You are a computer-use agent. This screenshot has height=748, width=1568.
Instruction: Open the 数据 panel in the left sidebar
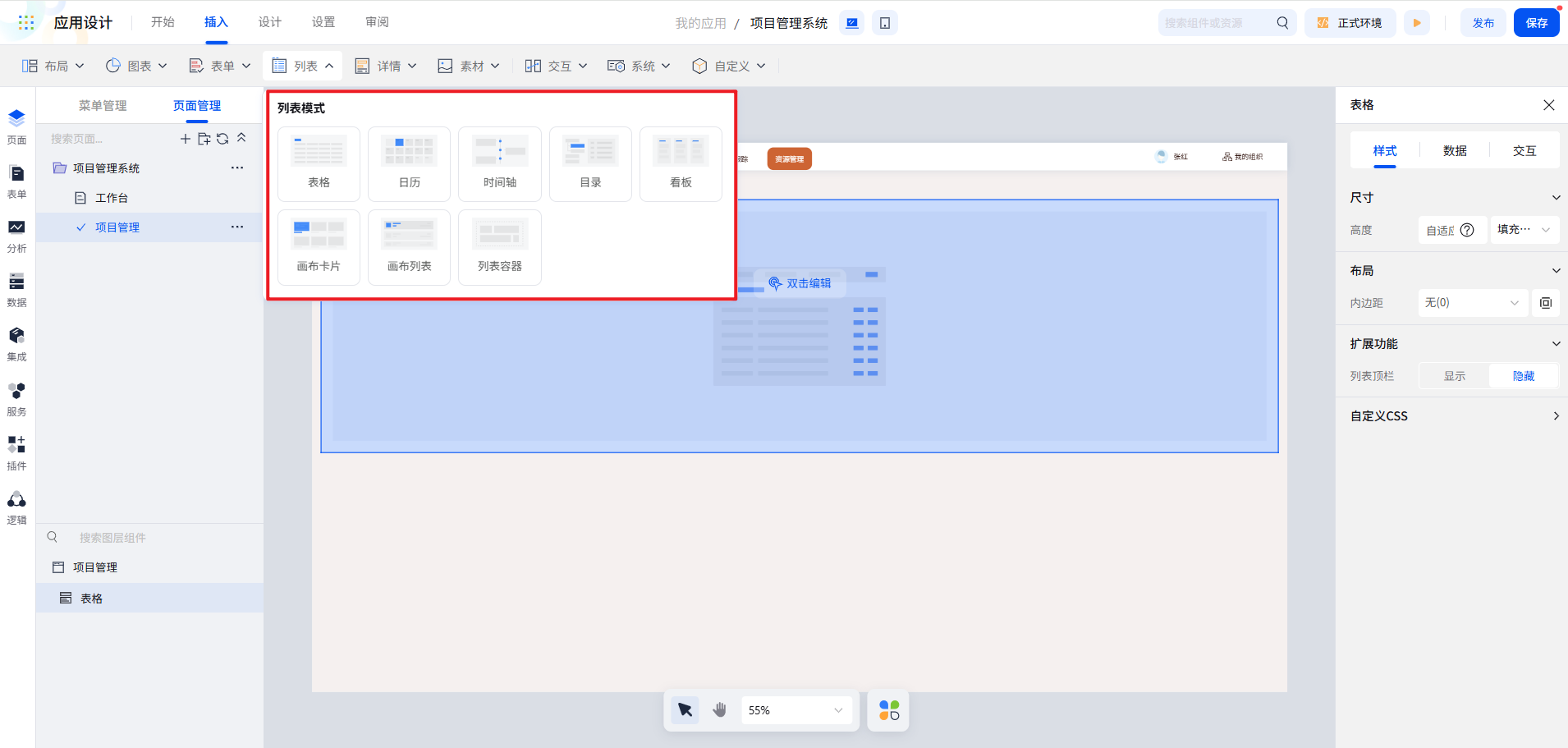click(16, 289)
